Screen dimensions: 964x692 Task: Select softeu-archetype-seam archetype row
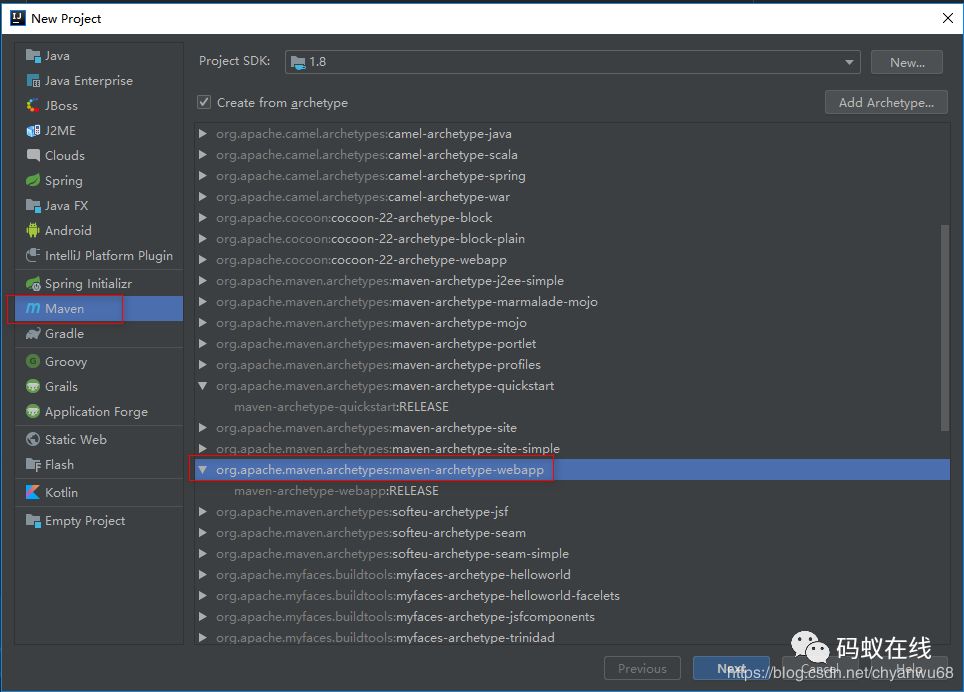pyautogui.click(x=572, y=533)
